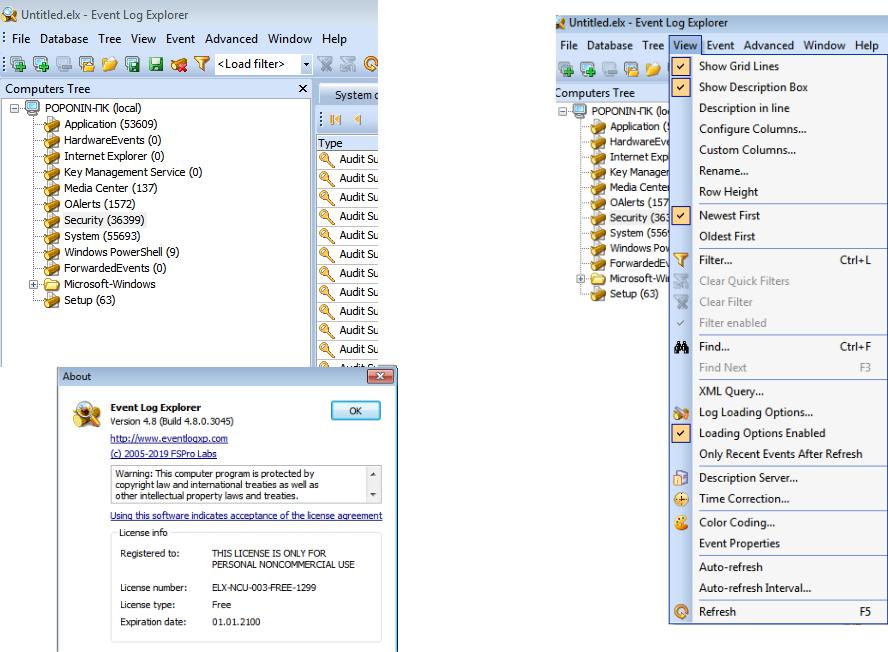Screen dimensions: 888x652
Task: Select Security (36399) log in left tree
Action: [104, 220]
